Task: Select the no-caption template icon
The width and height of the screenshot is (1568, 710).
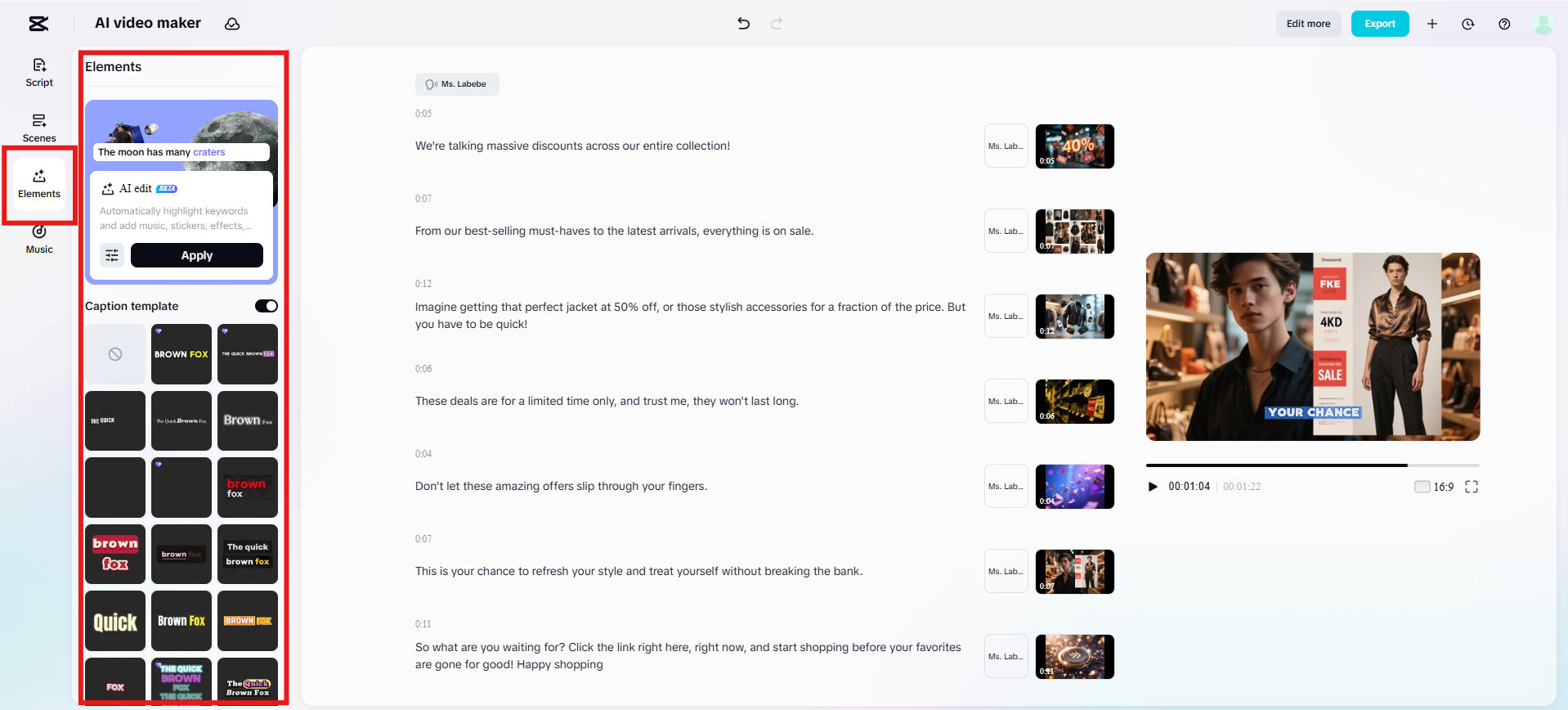Action: pos(115,354)
